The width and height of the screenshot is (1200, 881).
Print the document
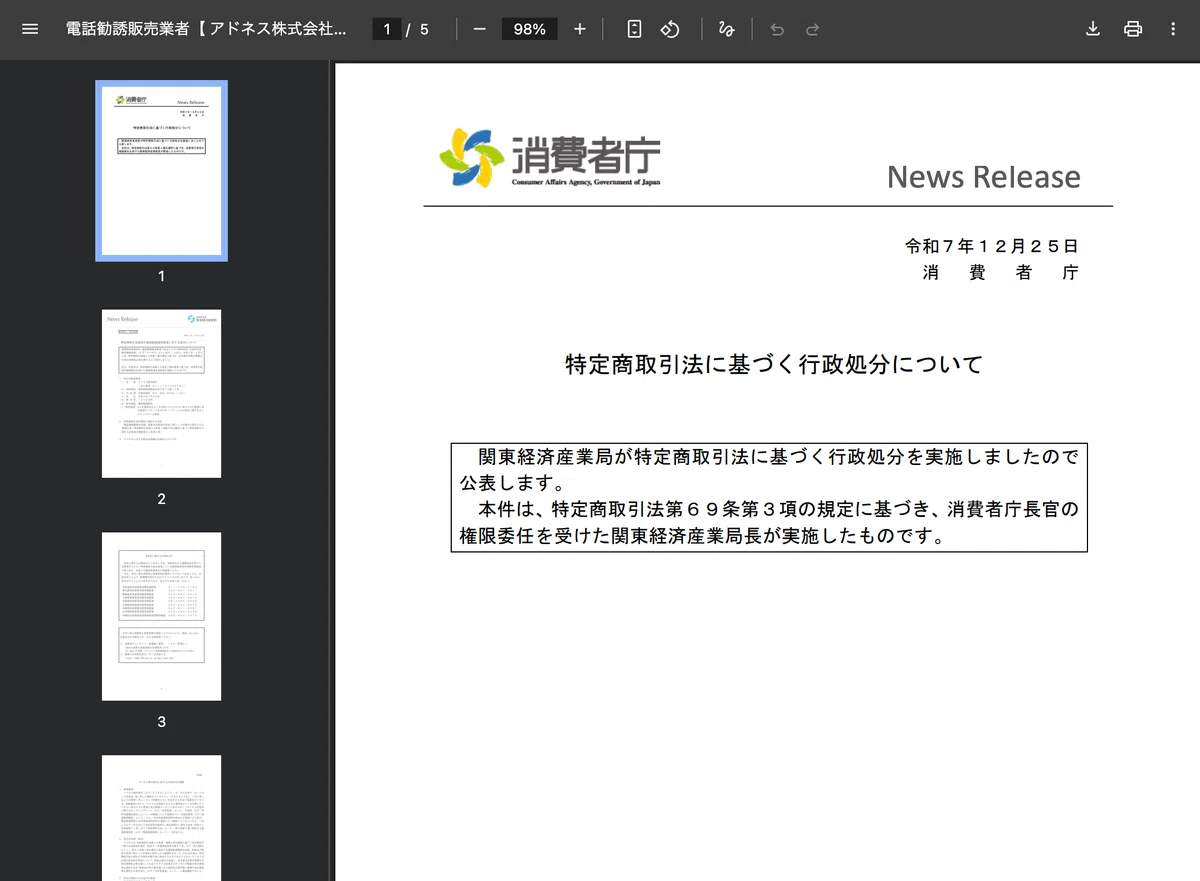pyautogui.click(x=1133, y=29)
